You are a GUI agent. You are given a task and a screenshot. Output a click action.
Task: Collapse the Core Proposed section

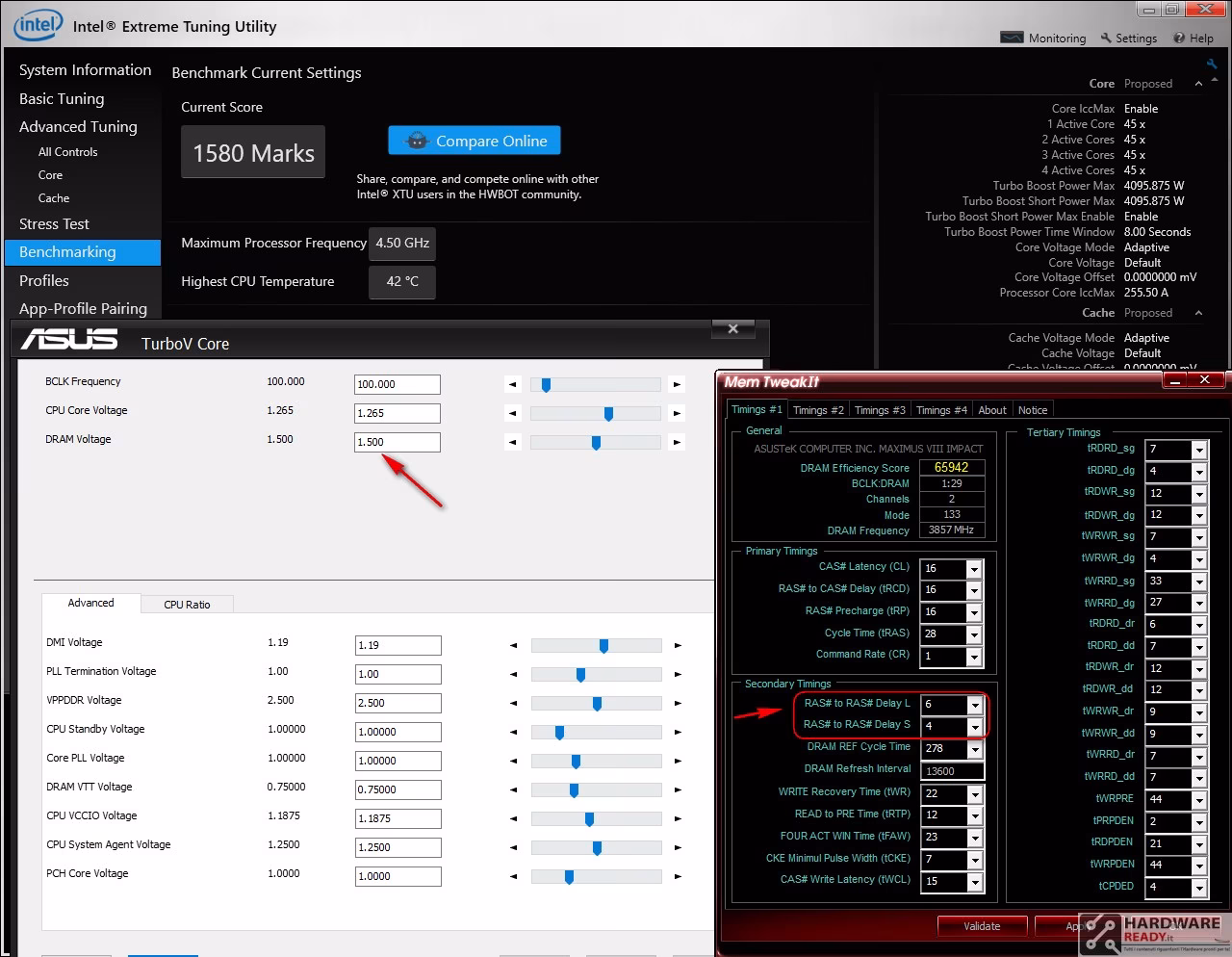(1198, 84)
